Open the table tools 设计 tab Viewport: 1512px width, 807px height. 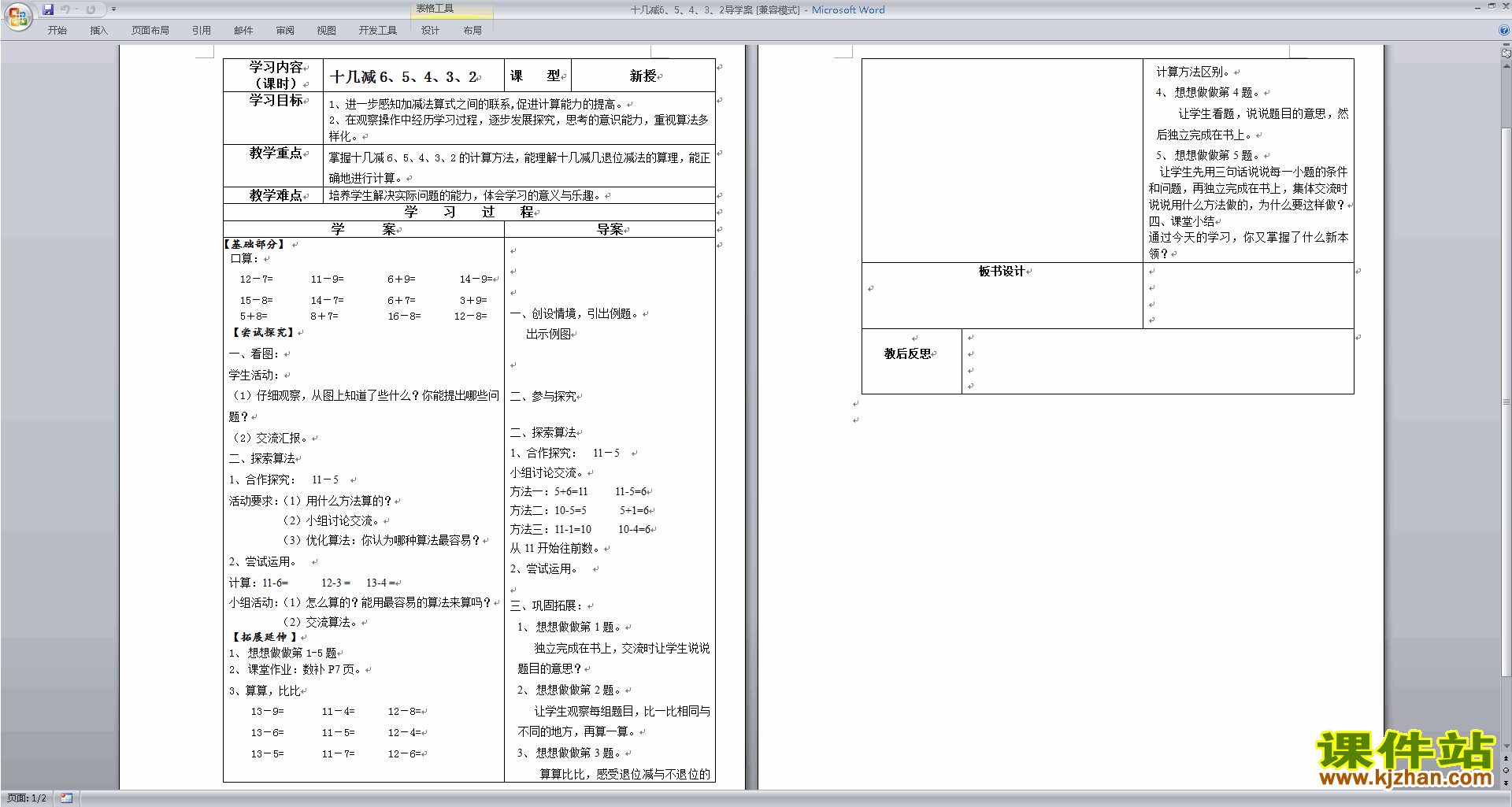(x=430, y=30)
